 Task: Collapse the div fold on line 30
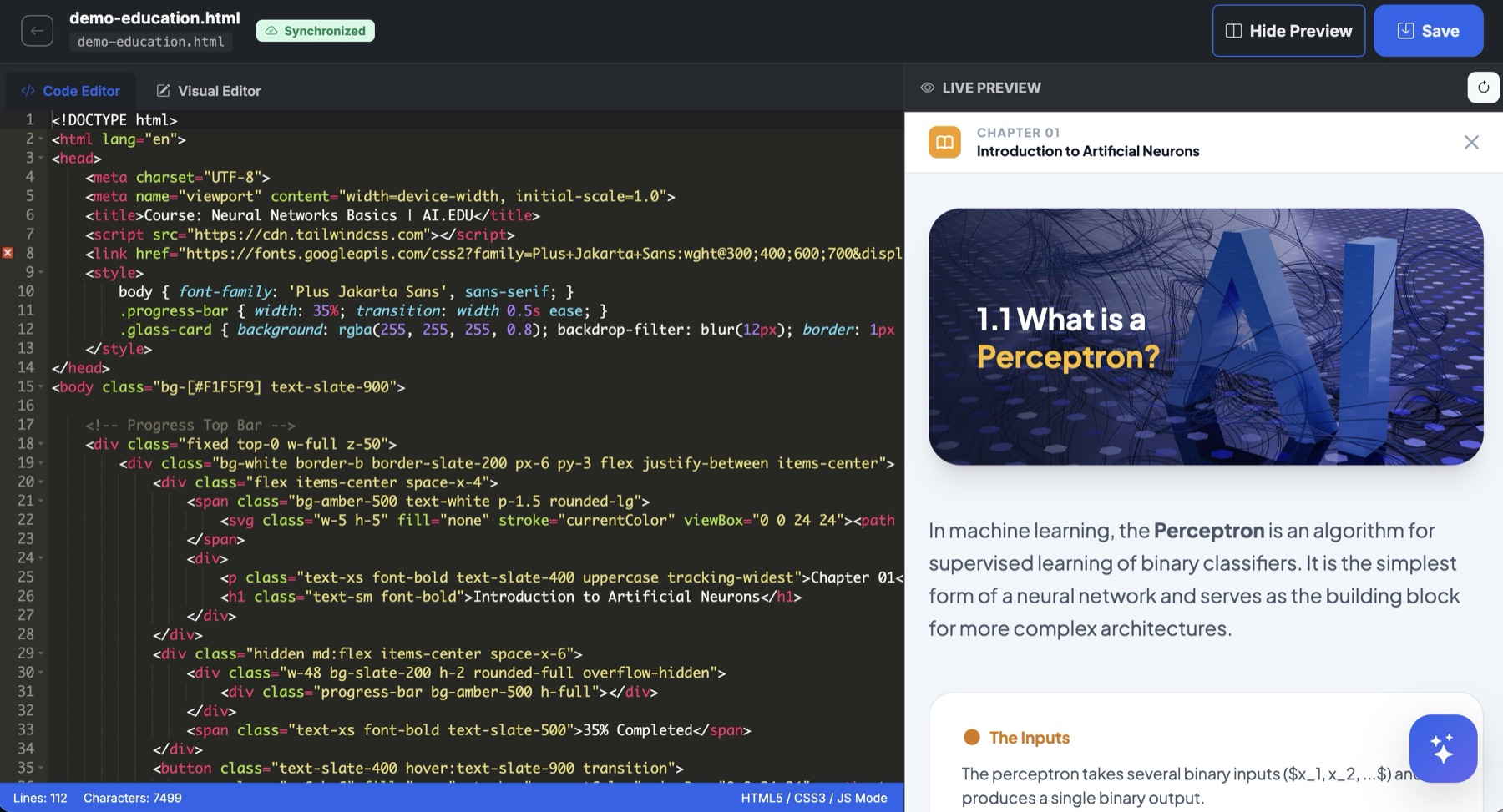[x=41, y=673]
